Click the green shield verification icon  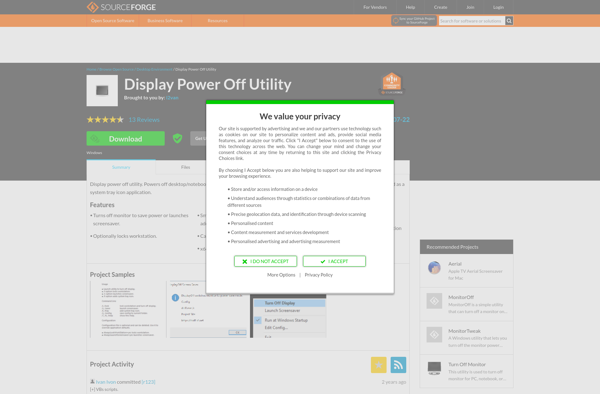point(178,138)
